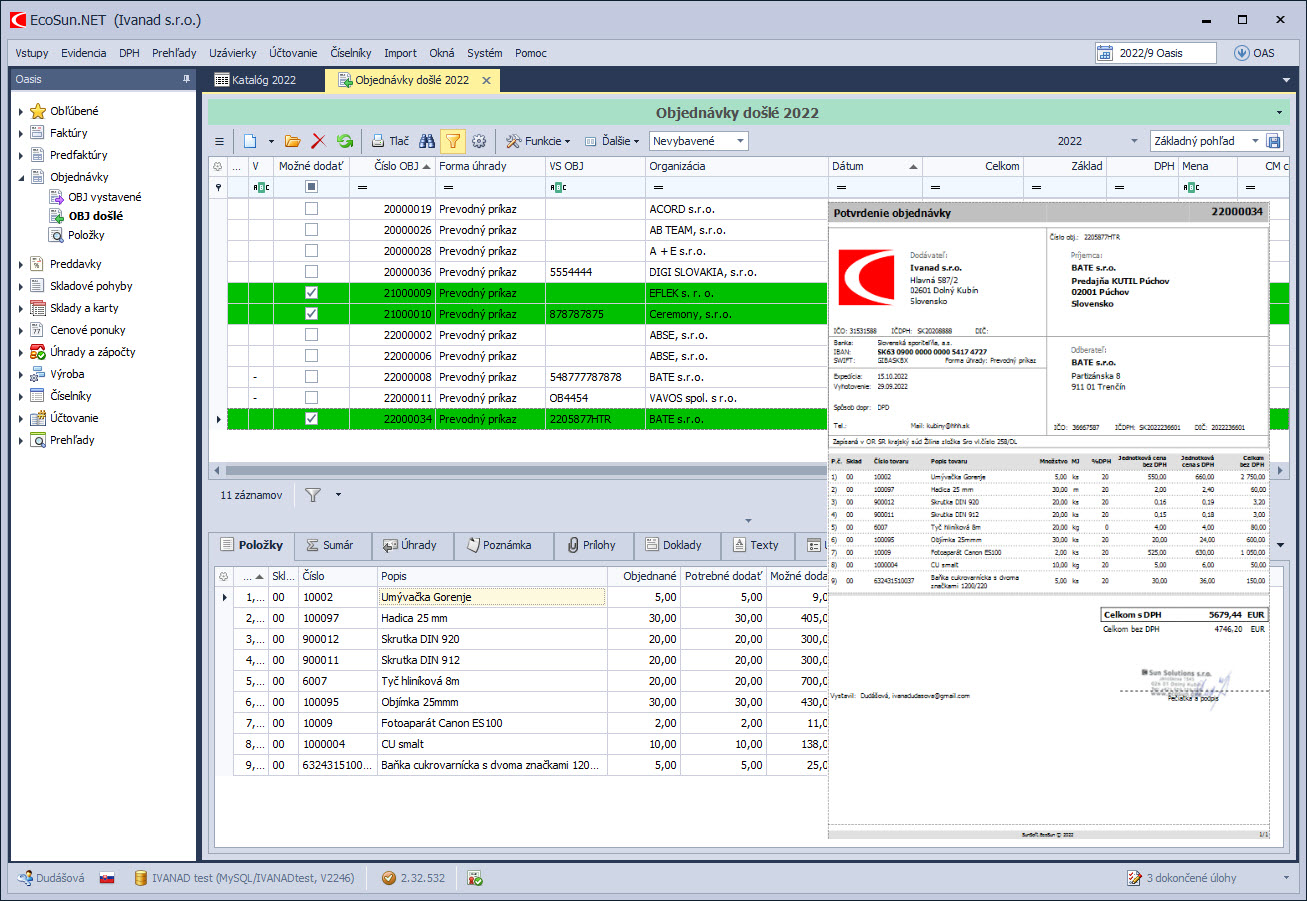
Task: Open the Účtovanie menu
Action: coord(293,53)
